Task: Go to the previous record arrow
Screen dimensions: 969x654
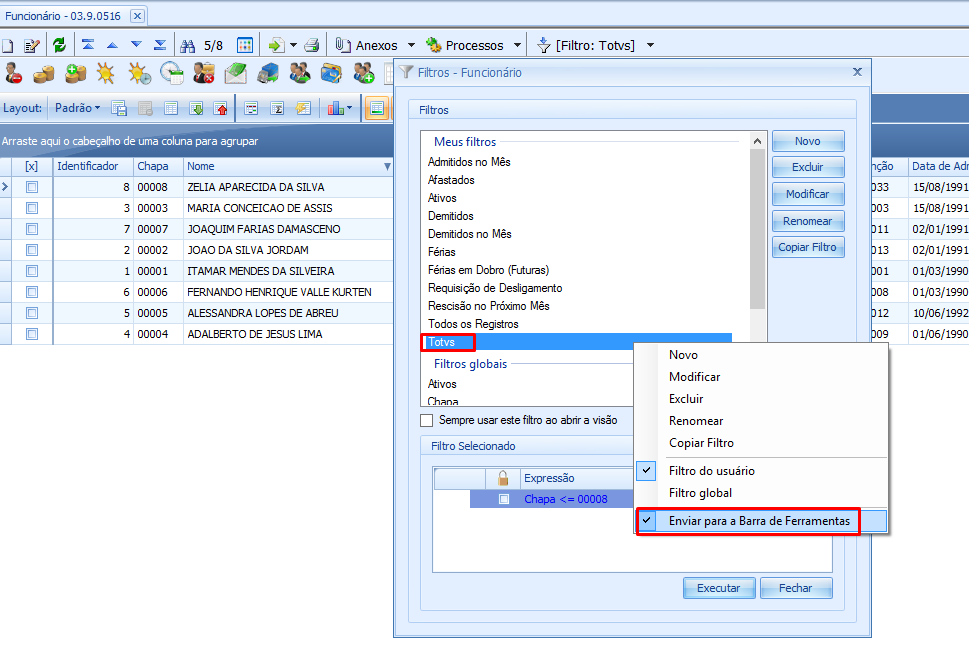Action: [x=112, y=45]
